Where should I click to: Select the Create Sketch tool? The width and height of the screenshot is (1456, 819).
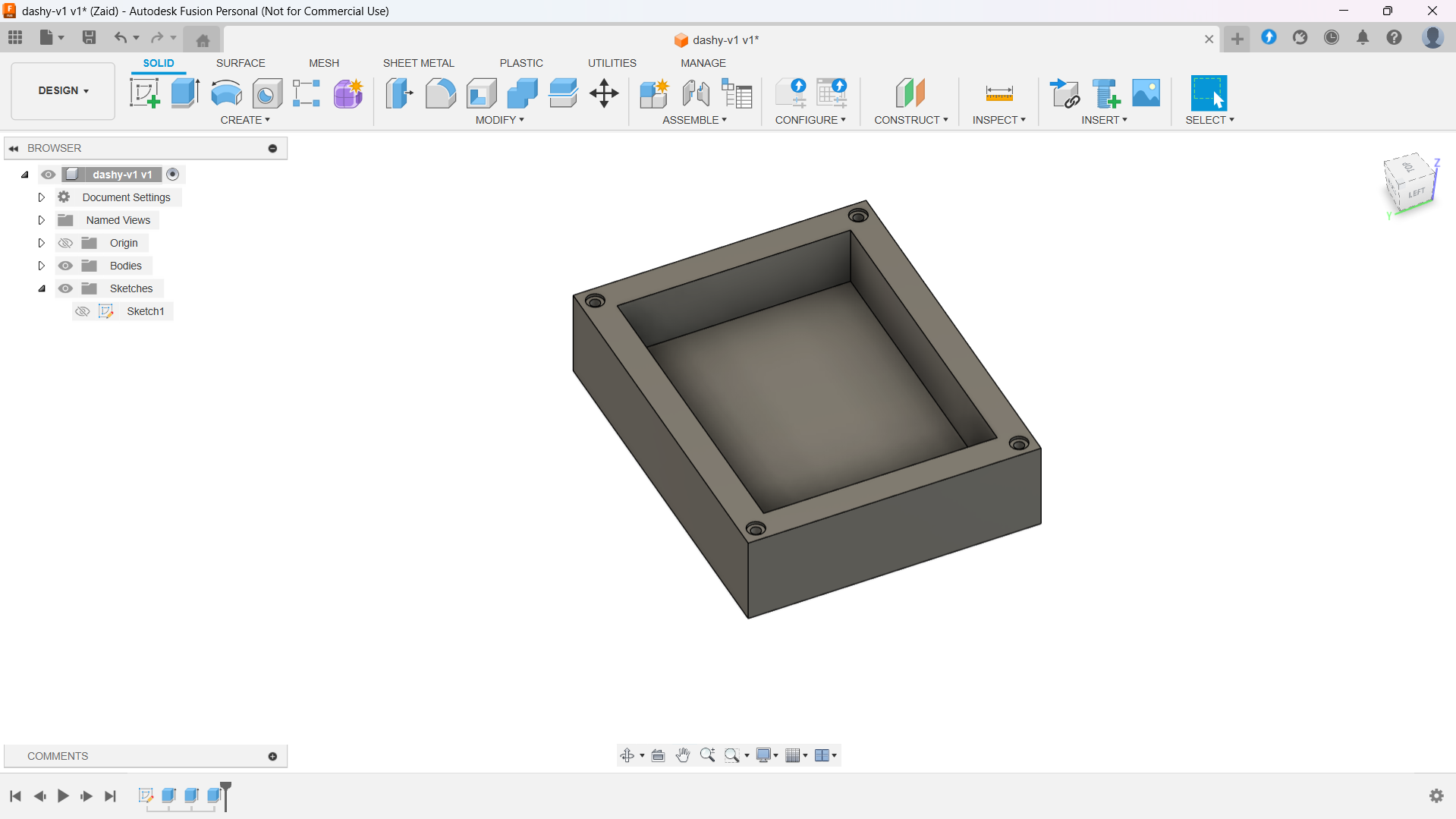(144, 93)
